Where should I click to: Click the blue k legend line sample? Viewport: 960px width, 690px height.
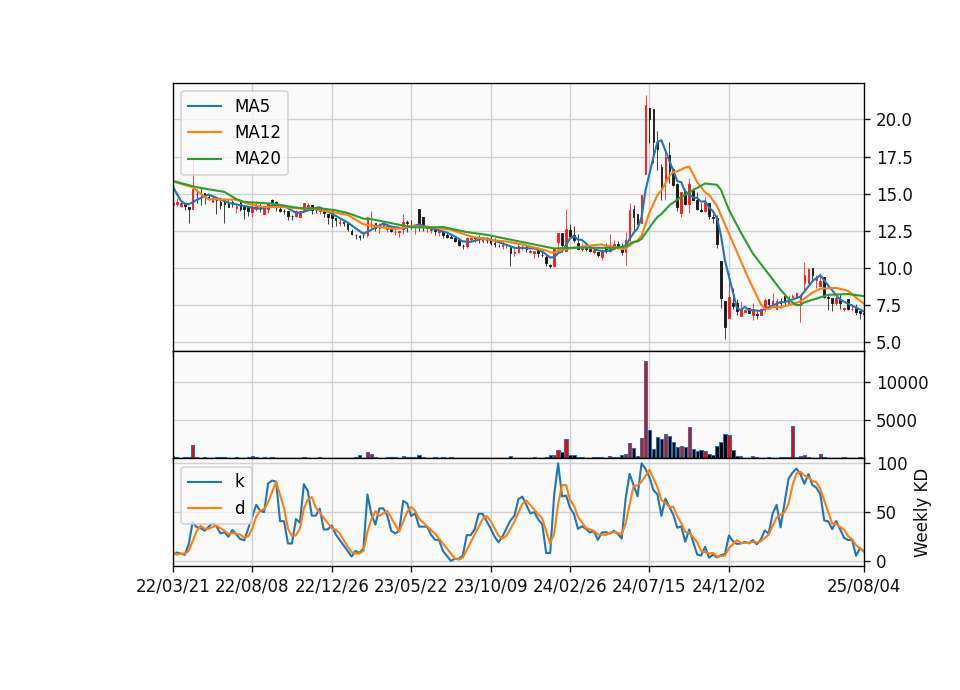204,482
